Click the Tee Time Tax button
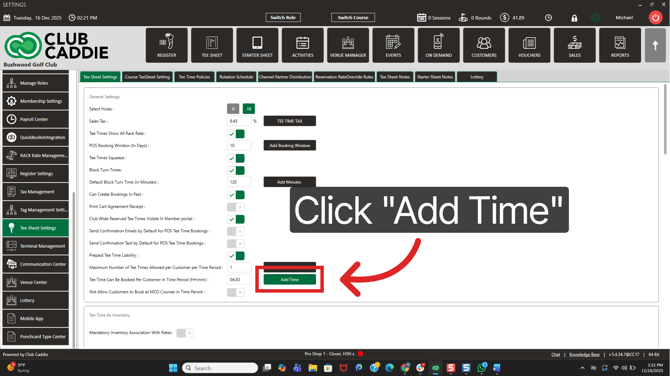This screenshot has height=376, width=670. 290,121
